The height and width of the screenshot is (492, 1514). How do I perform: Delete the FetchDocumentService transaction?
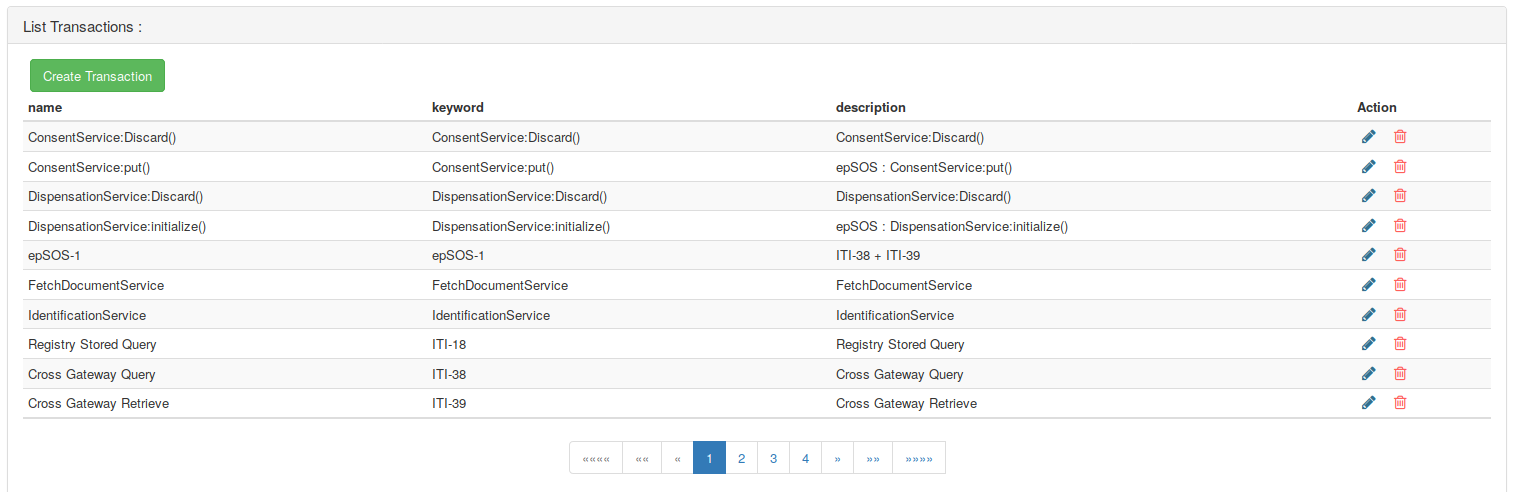tap(1400, 285)
